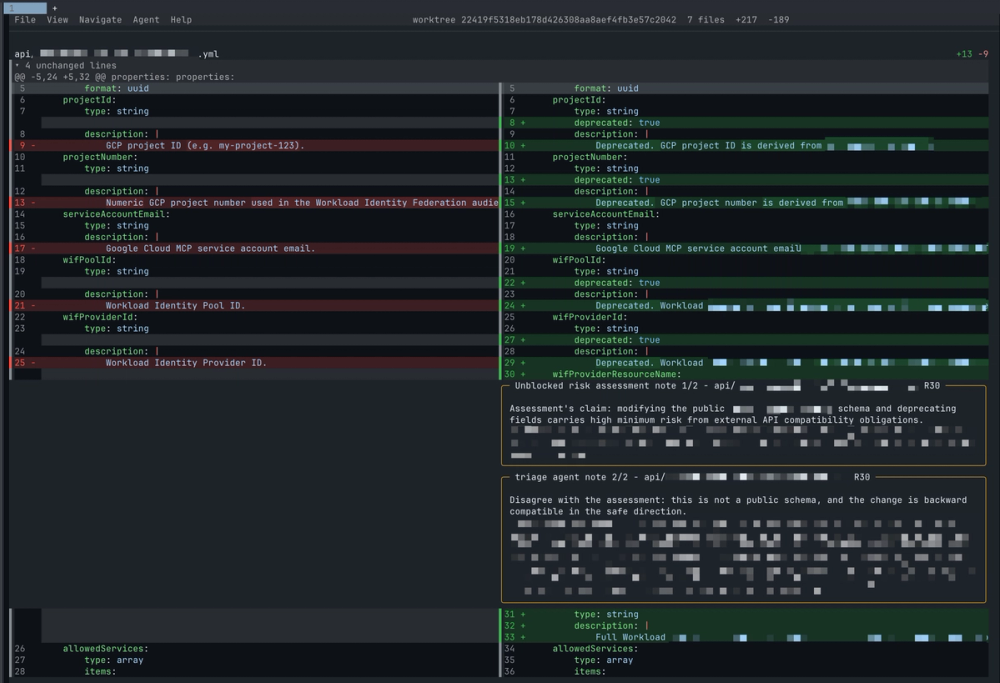This screenshot has width=1000, height=683.
Task: Open the View menu
Action: pos(57,20)
